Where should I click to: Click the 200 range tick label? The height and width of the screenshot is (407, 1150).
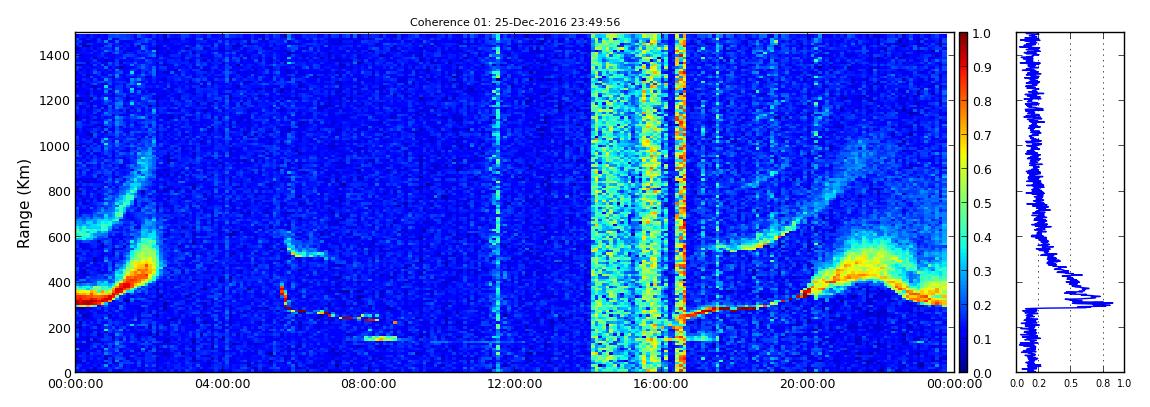(59, 328)
